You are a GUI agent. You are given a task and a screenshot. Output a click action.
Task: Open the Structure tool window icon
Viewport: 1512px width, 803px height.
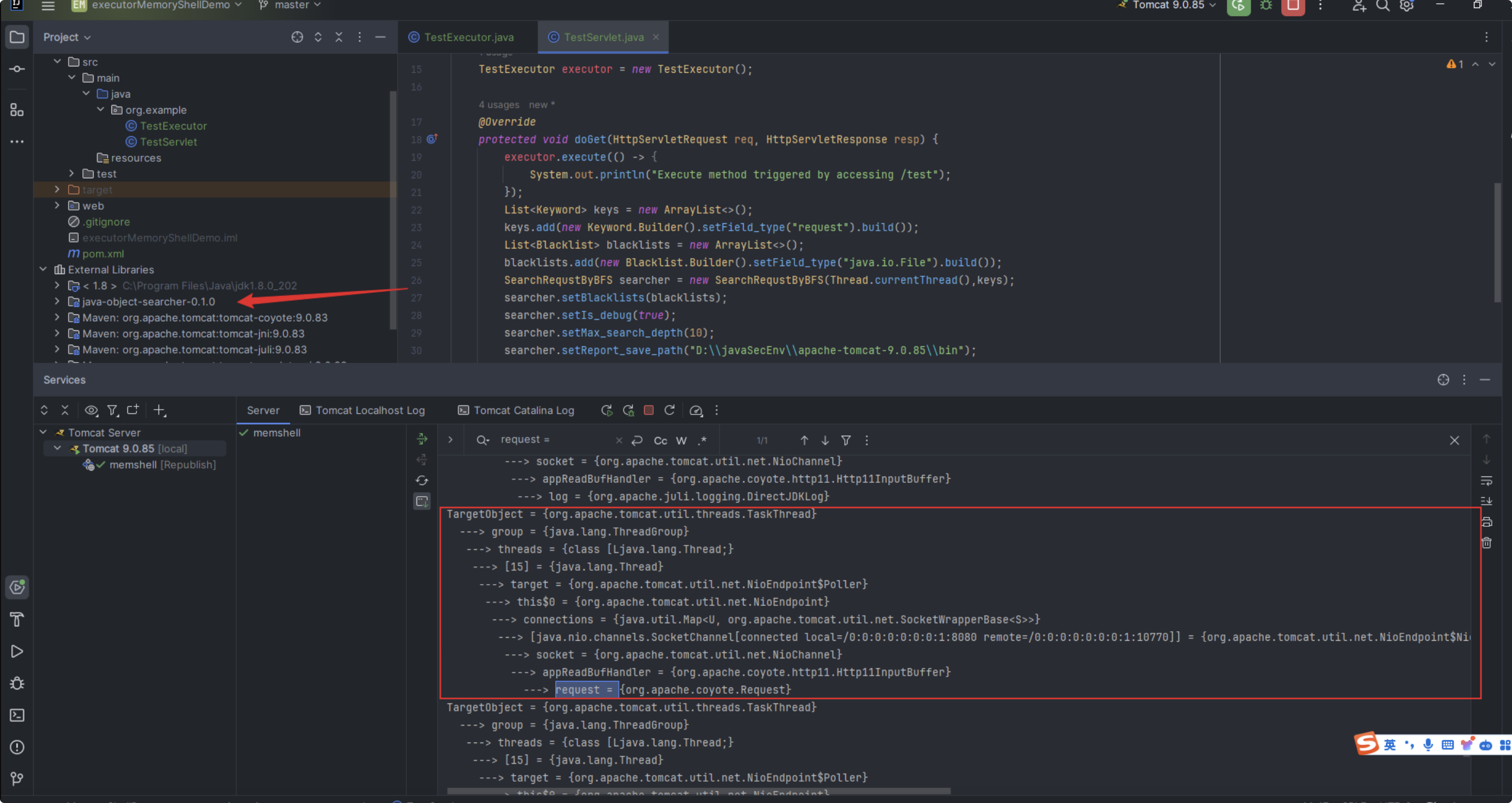pyautogui.click(x=17, y=110)
